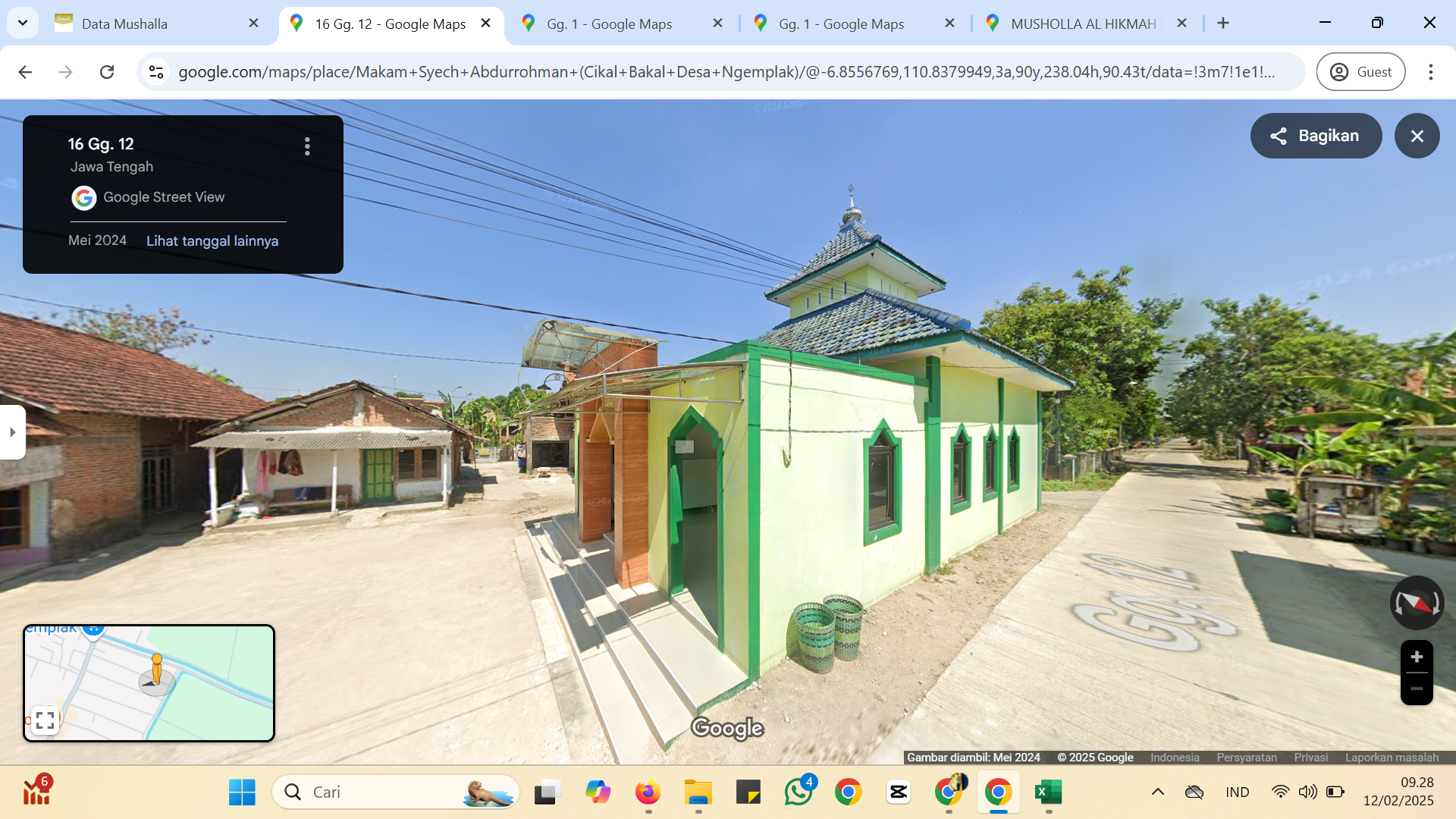1456x819 pixels.
Task: Expand the minimap to full screen
Action: coord(45,720)
